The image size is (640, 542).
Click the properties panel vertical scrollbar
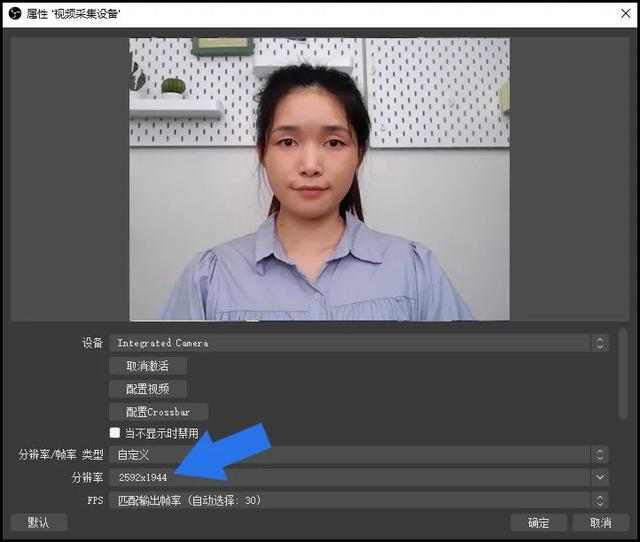tap(623, 373)
